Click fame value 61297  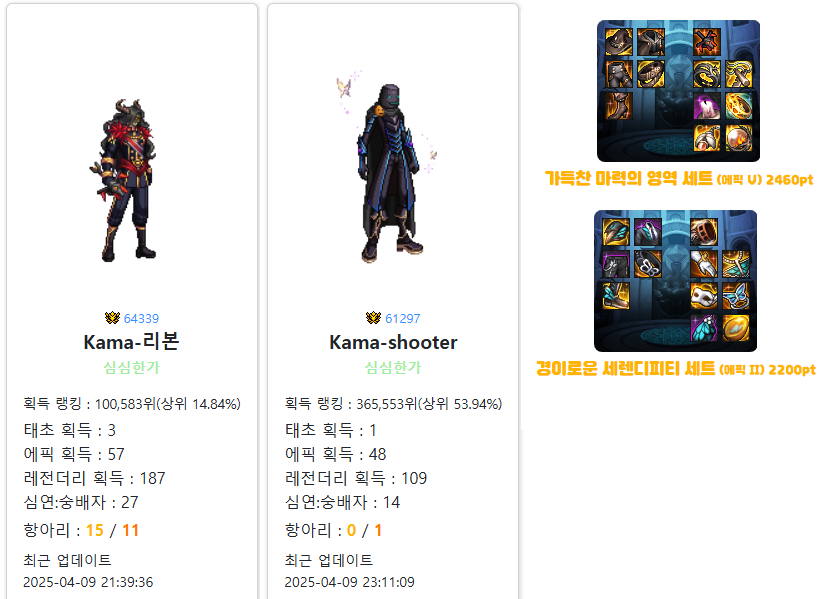pyautogui.click(x=402, y=318)
